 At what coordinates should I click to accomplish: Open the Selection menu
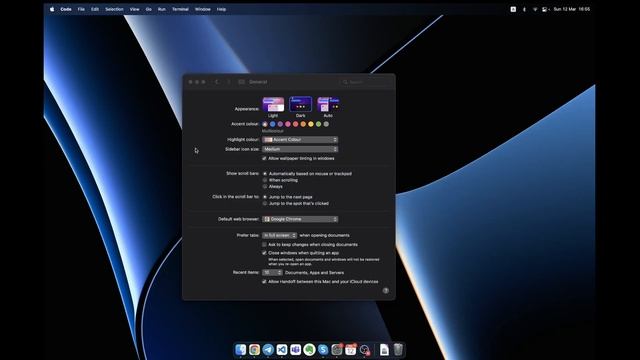pyautogui.click(x=114, y=9)
